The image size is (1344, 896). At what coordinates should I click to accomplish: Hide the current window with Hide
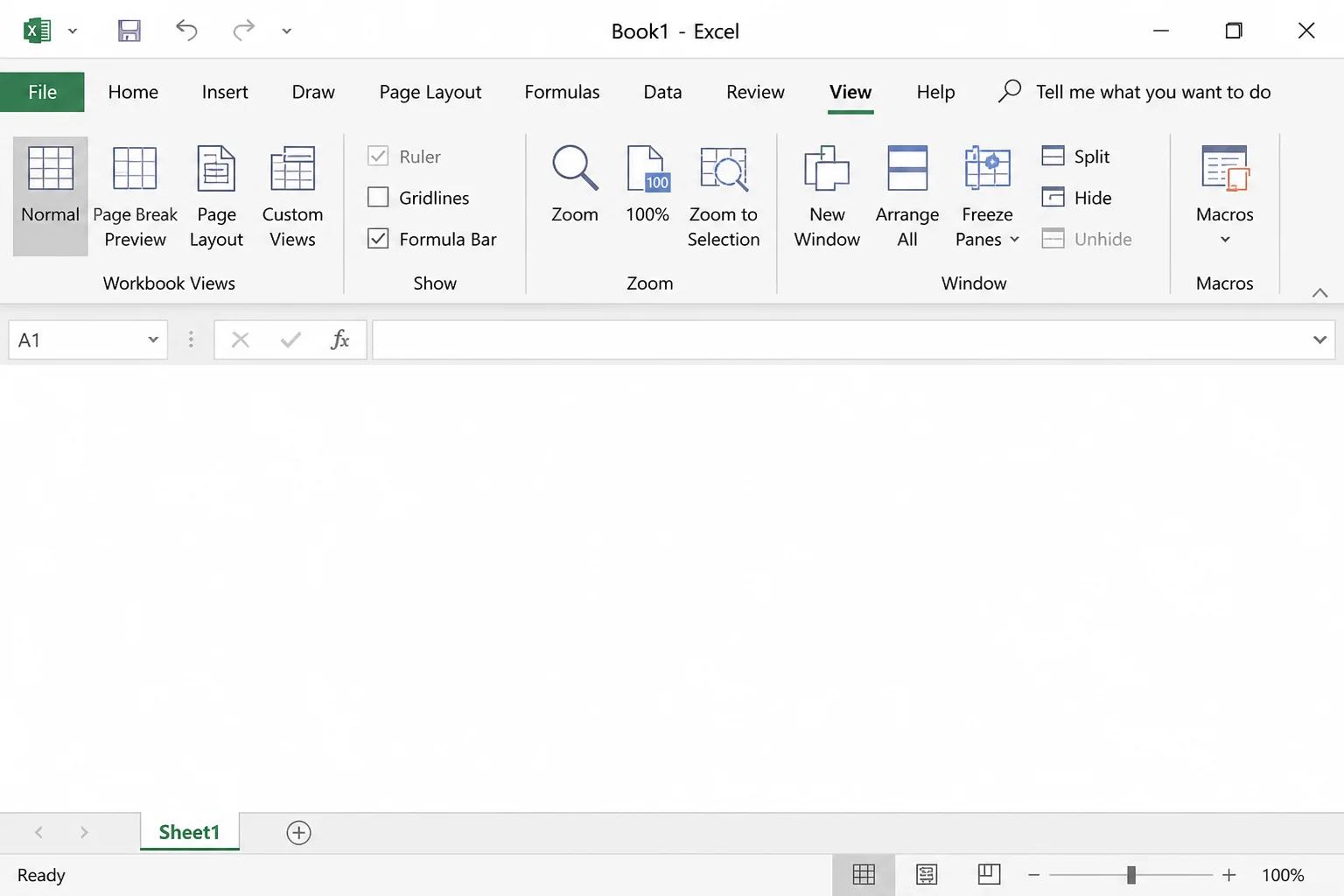pos(1077,198)
